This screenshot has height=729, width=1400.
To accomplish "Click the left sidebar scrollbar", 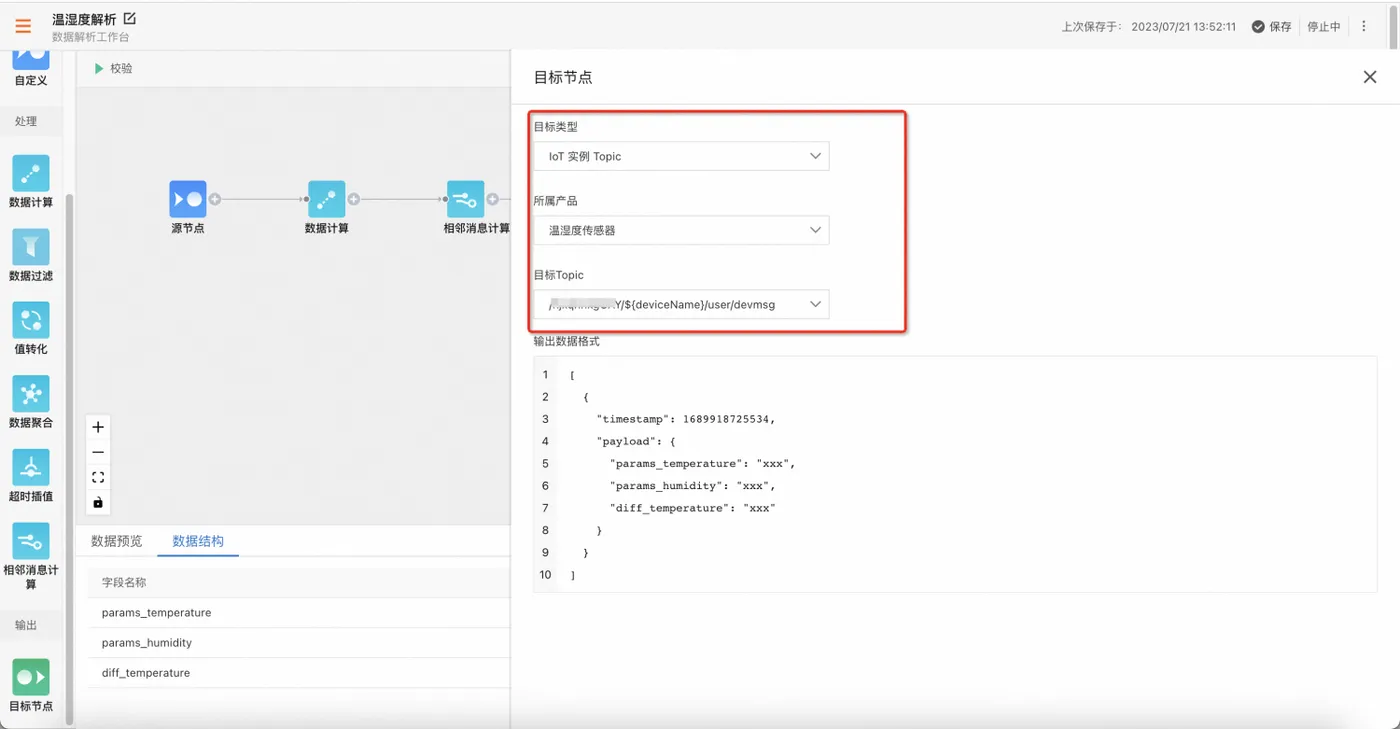I will coord(69,458).
